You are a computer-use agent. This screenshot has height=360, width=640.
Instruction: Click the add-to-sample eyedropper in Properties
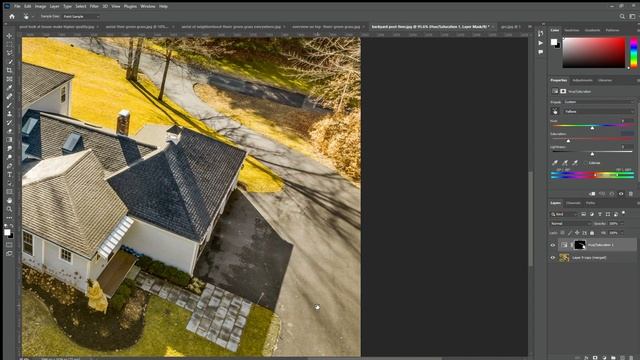pyautogui.click(x=565, y=163)
